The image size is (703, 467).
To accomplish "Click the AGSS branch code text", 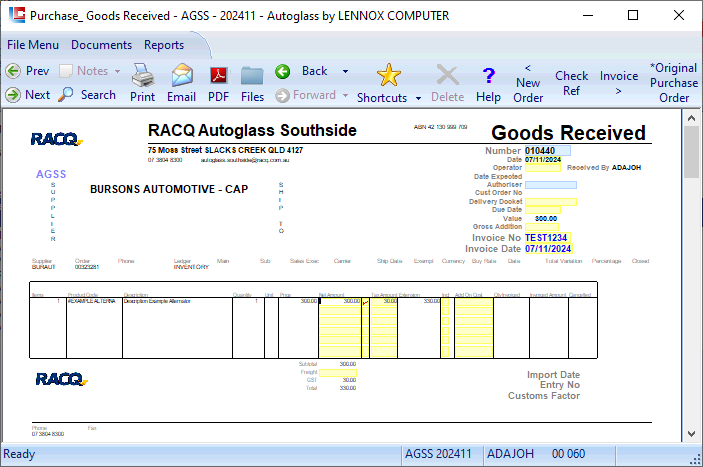I will (51, 174).
